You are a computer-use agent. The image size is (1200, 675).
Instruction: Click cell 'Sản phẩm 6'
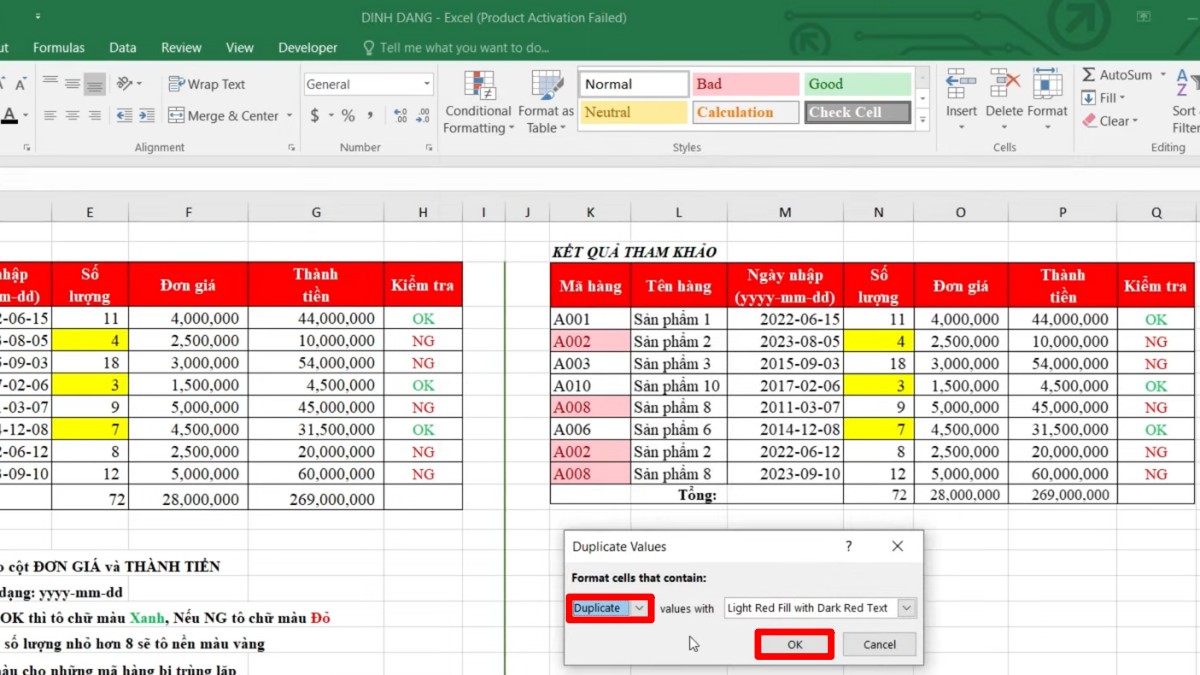pyautogui.click(x=679, y=430)
